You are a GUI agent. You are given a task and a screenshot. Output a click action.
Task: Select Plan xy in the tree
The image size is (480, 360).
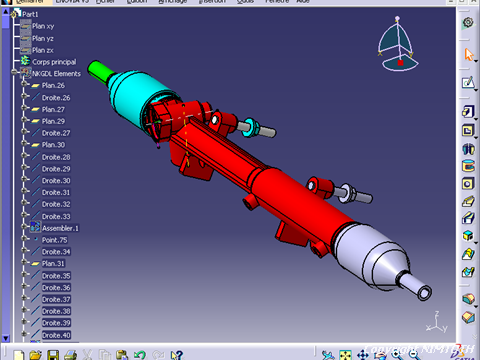(x=43, y=26)
